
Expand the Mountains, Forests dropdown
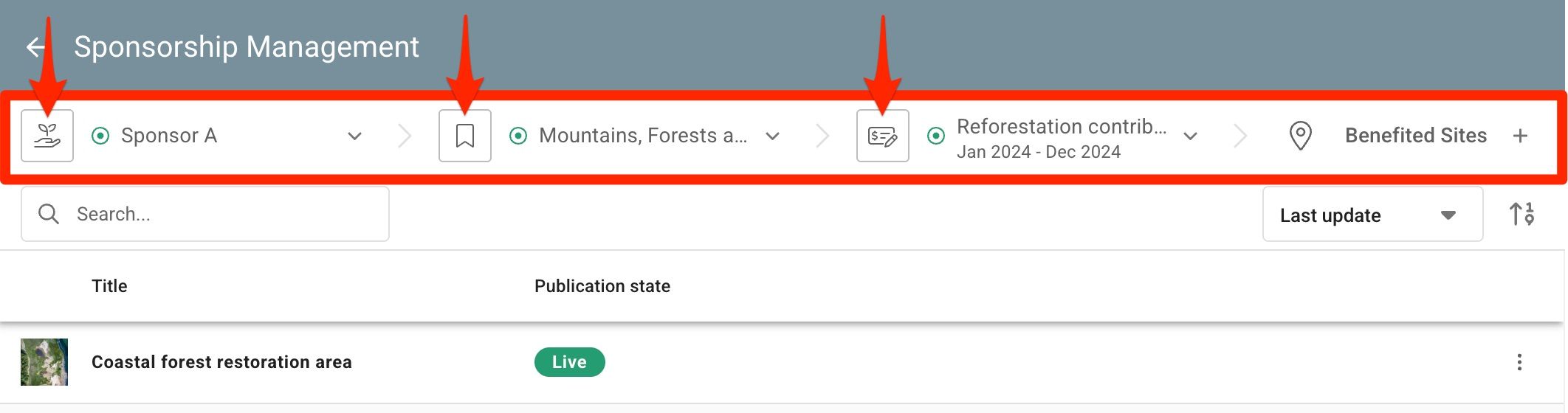coord(772,136)
